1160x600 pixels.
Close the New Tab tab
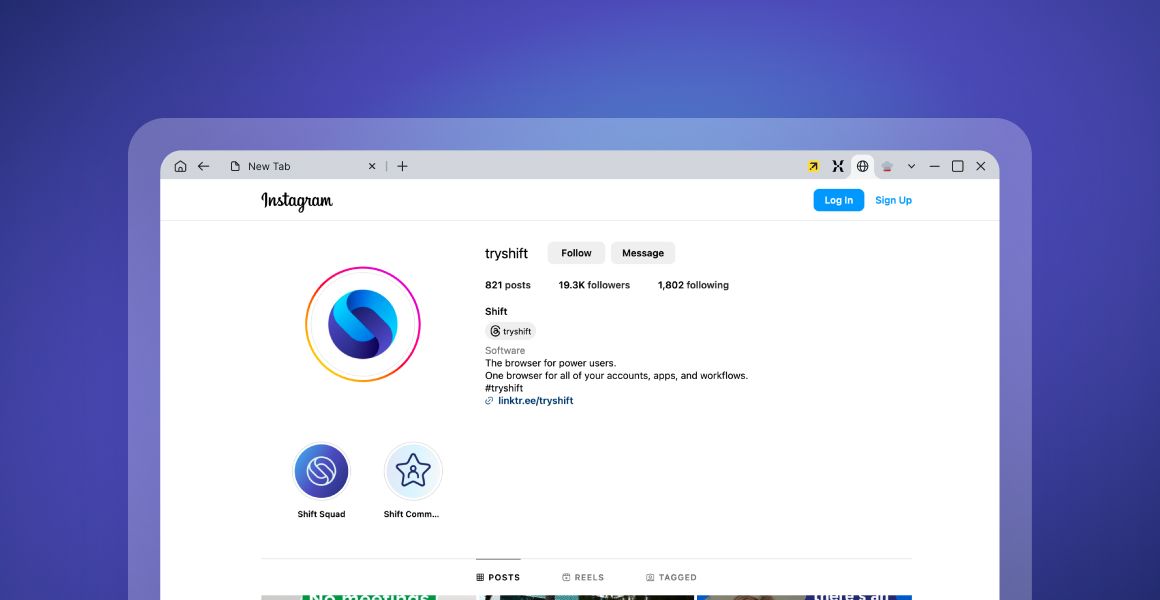[x=372, y=166]
